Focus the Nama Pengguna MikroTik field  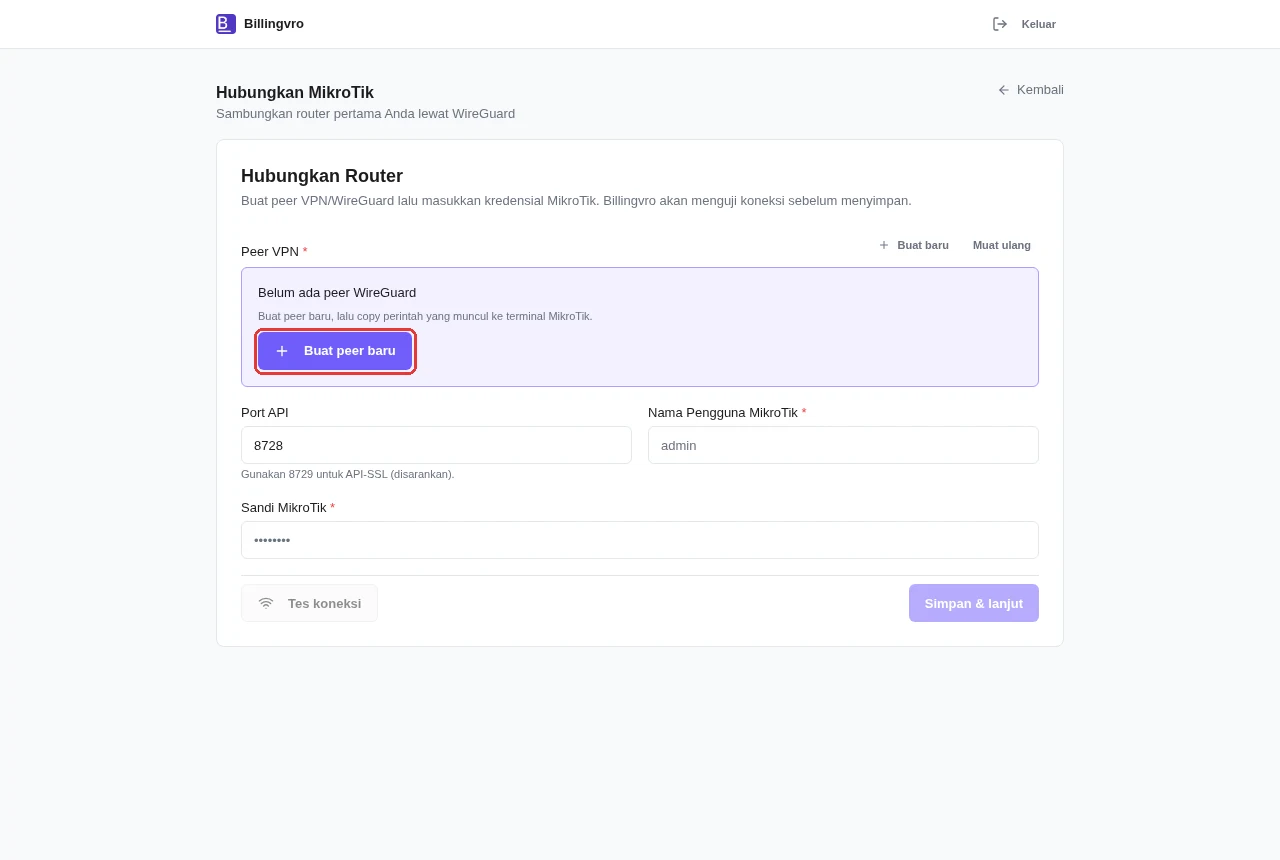point(843,445)
